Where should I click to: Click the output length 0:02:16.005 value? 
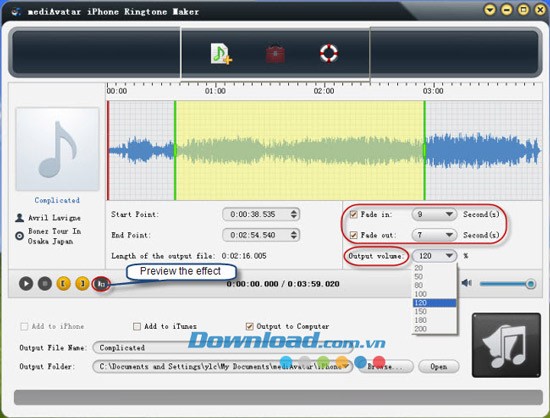[244, 256]
